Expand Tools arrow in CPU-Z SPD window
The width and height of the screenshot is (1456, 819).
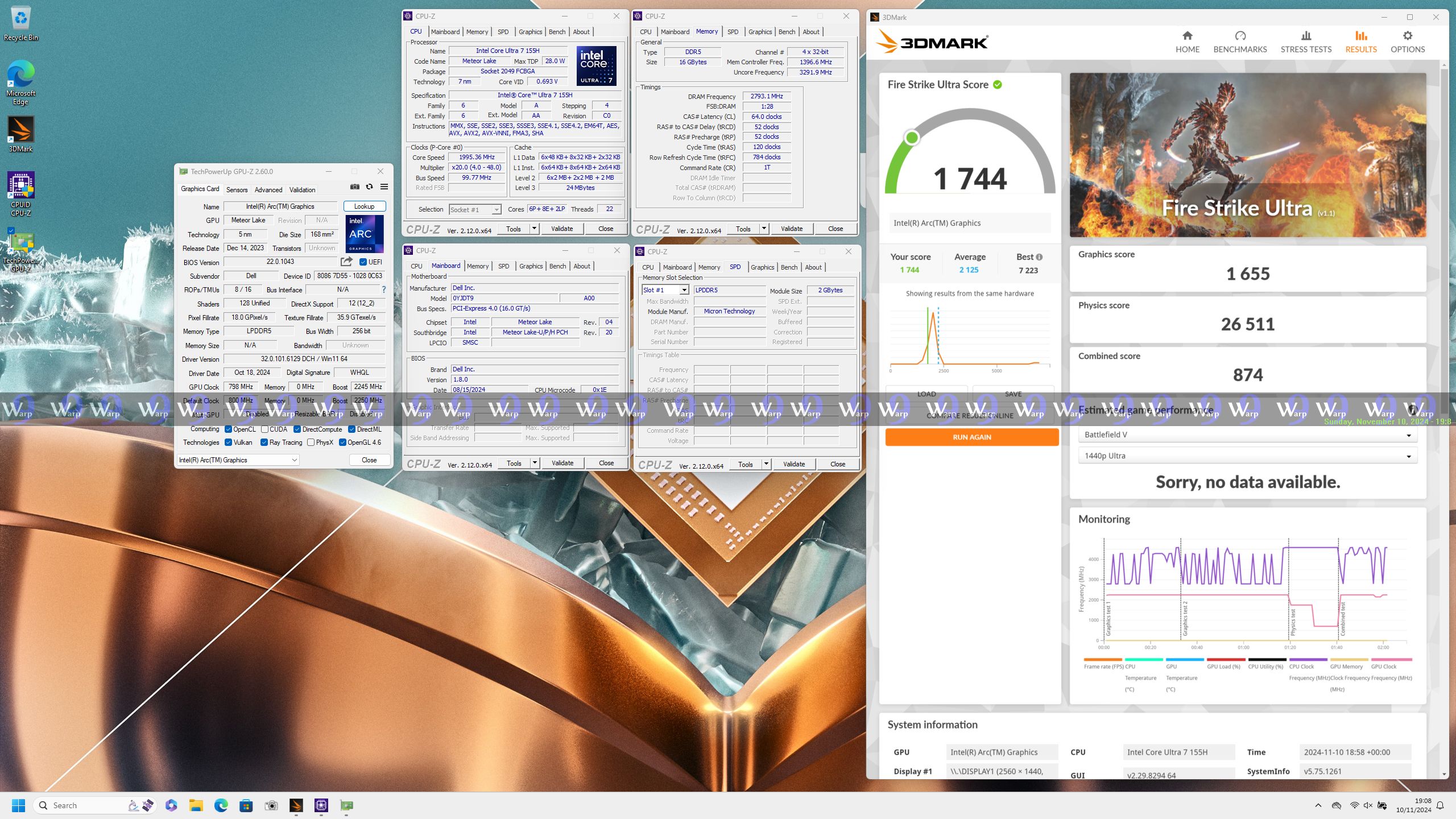766,464
